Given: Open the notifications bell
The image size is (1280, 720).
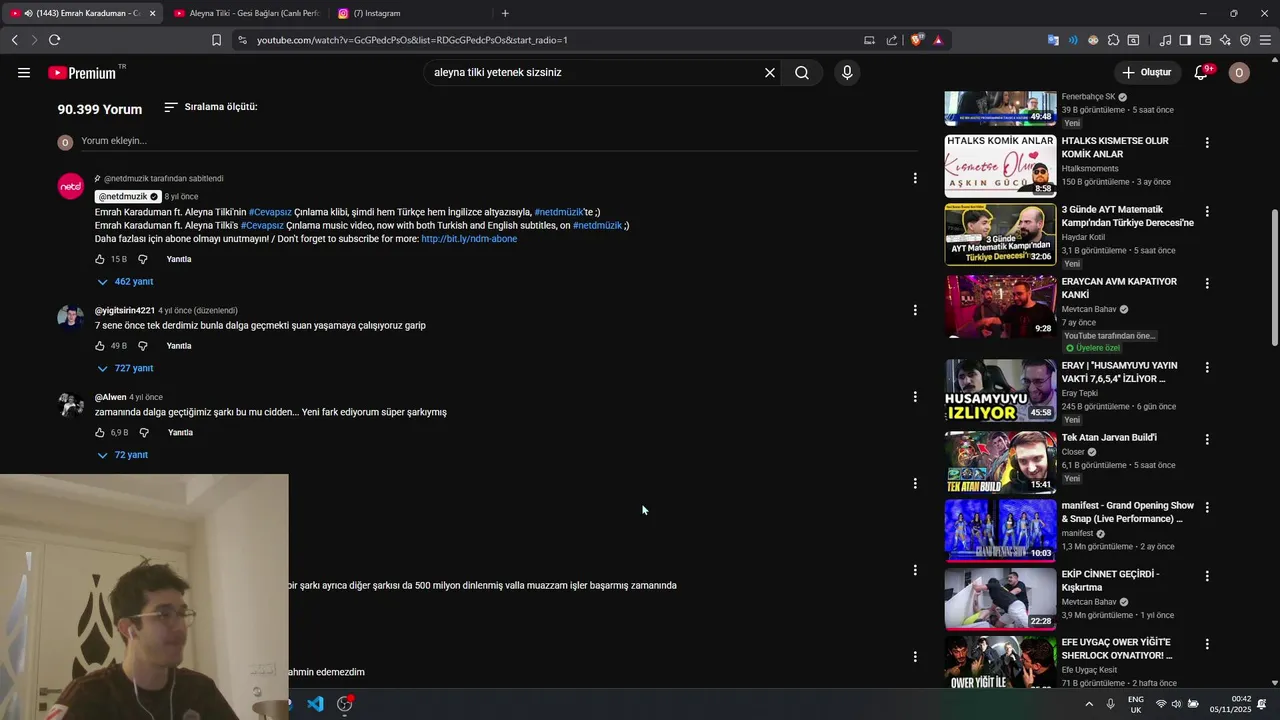Looking at the screenshot, I should point(1202,72).
